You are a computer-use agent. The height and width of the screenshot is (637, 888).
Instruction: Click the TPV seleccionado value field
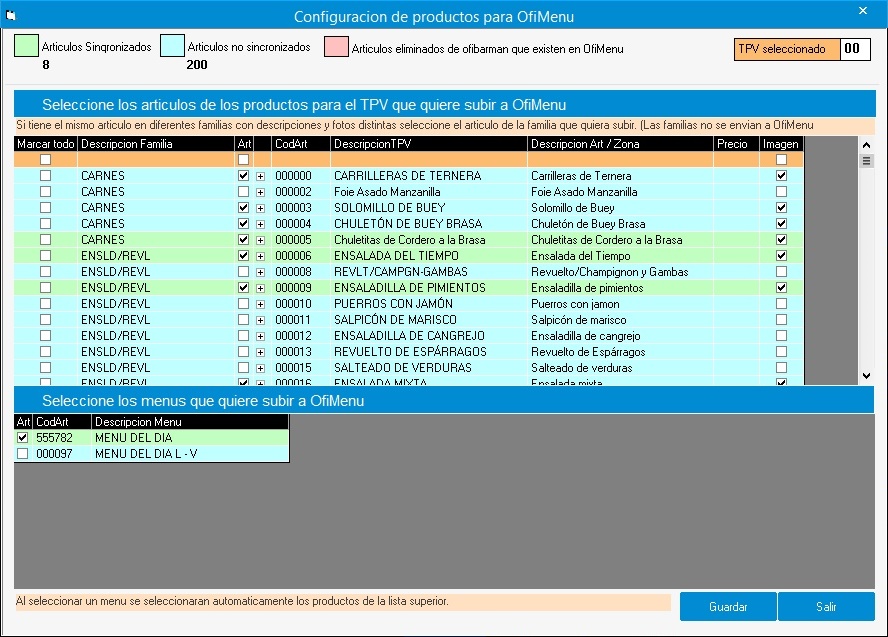tap(855, 49)
